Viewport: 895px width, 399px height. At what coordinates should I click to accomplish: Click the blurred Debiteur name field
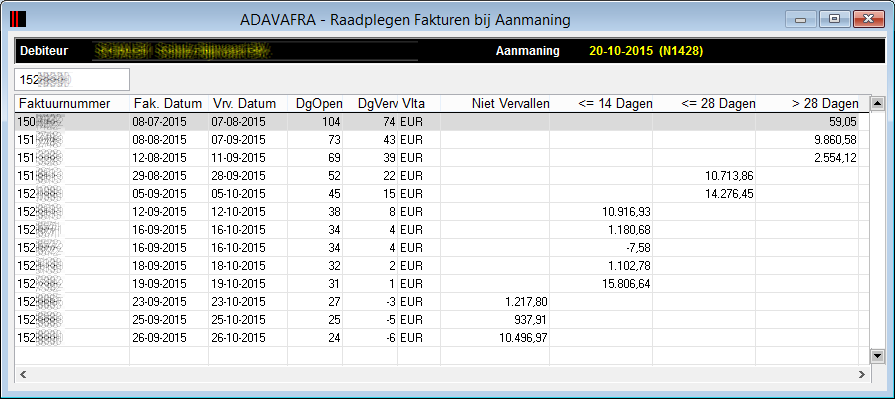click(x=255, y=51)
